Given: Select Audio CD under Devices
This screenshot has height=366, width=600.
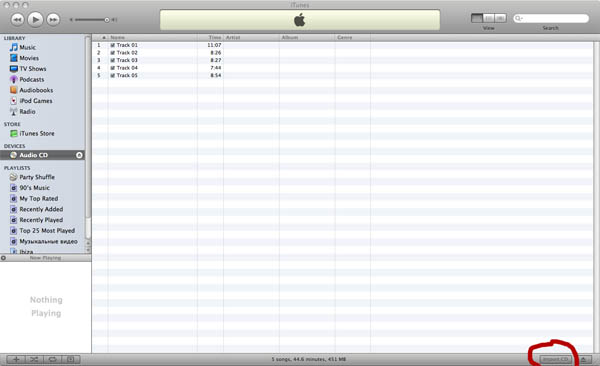Looking at the screenshot, I should point(42,155).
